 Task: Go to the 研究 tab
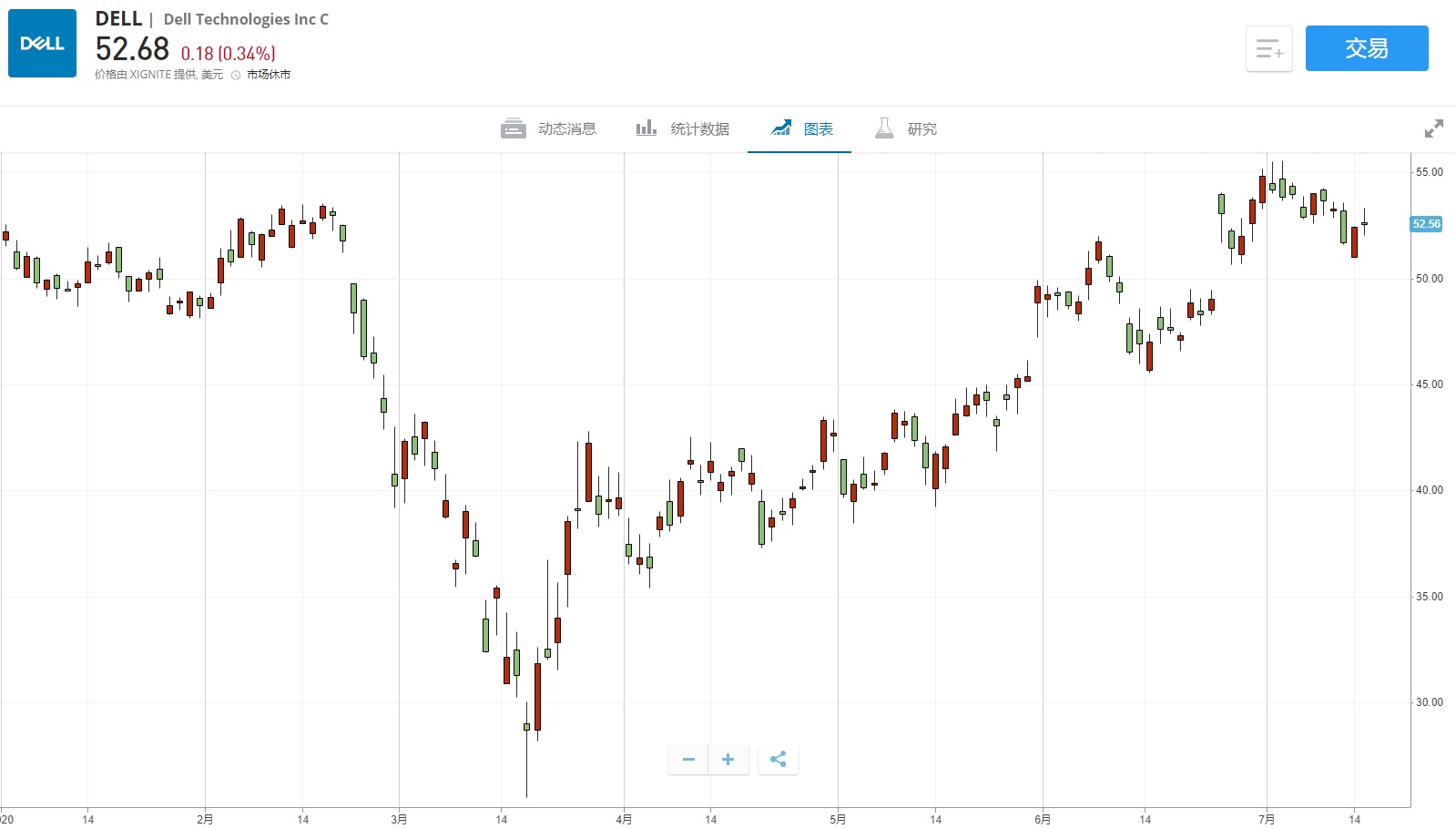pyautogui.click(x=921, y=129)
